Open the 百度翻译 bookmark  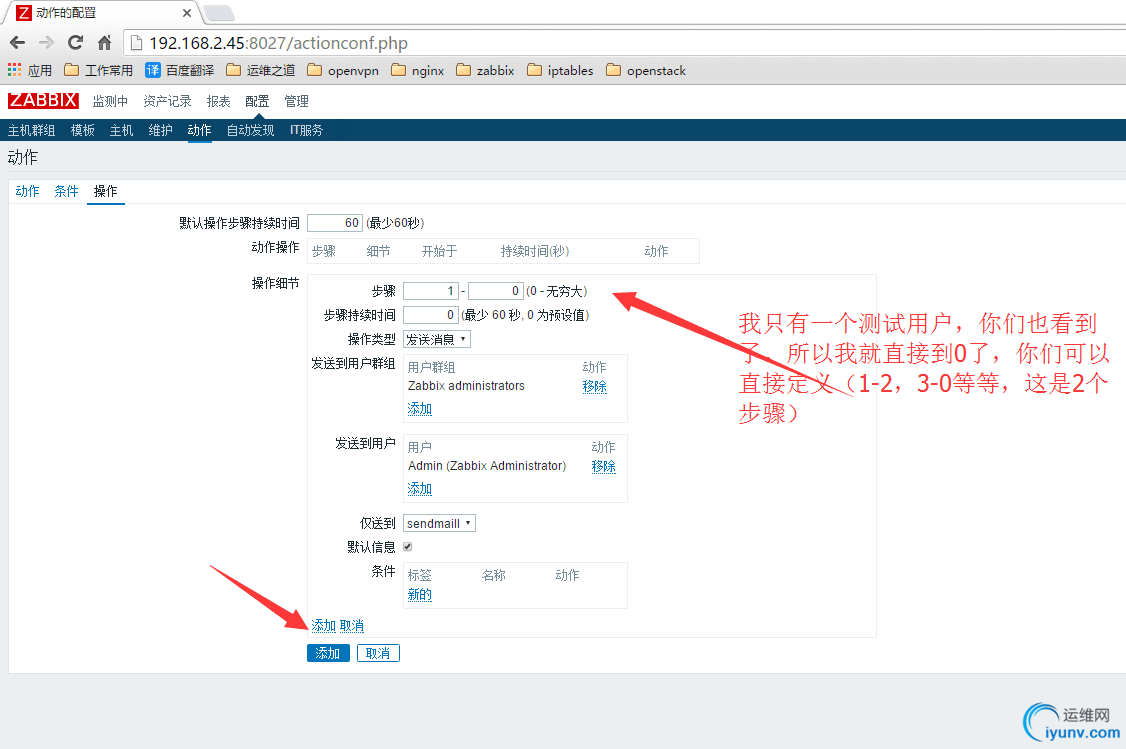(x=180, y=70)
